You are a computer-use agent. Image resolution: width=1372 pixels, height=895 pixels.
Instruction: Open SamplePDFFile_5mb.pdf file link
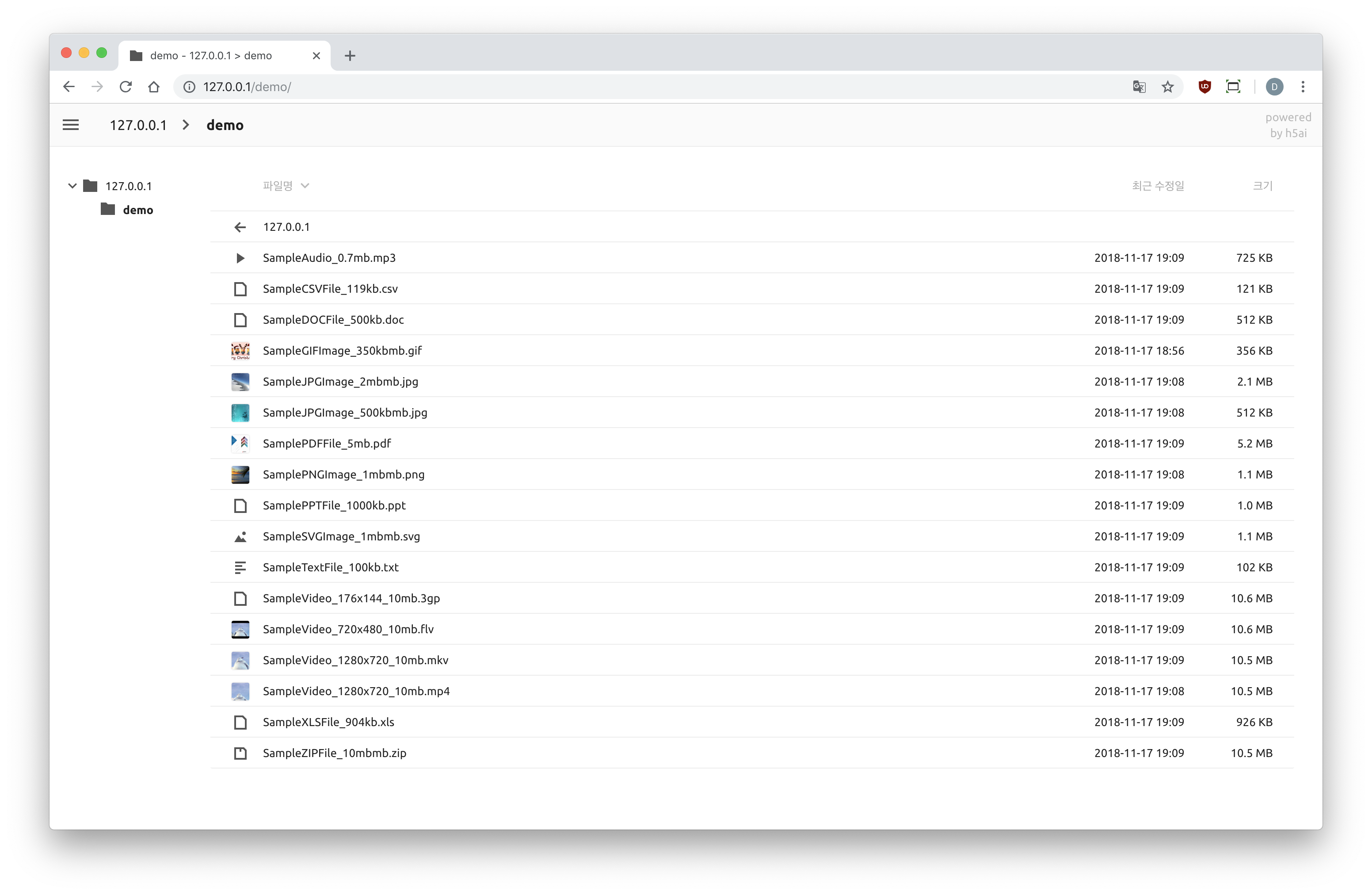point(326,444)
